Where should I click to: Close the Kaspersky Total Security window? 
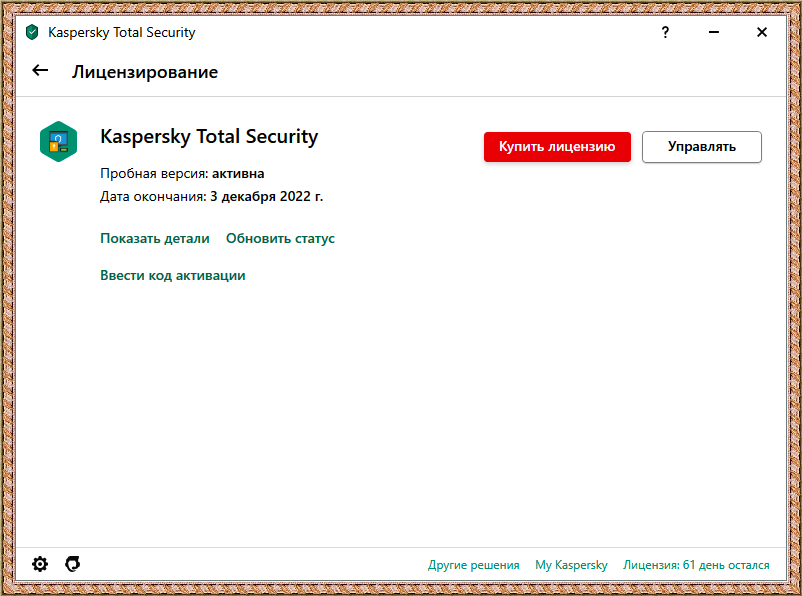[762, 32]
